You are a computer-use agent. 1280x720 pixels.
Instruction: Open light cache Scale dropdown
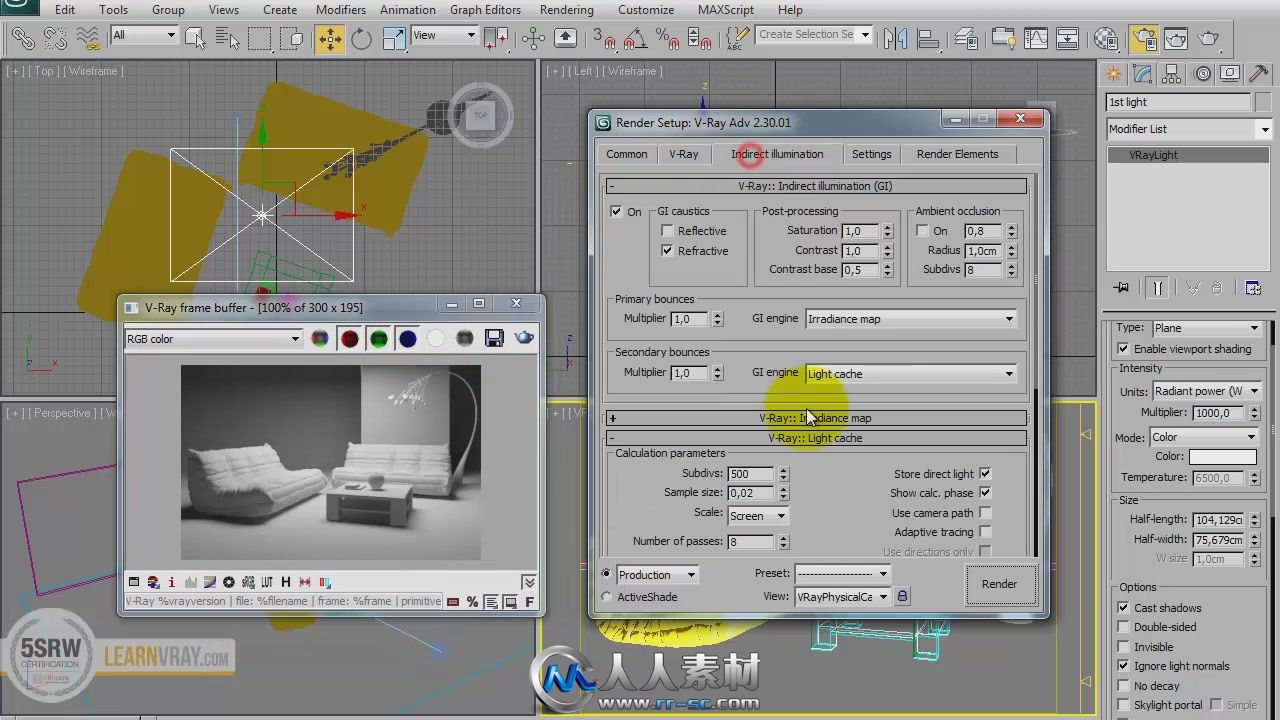[757, 516]
